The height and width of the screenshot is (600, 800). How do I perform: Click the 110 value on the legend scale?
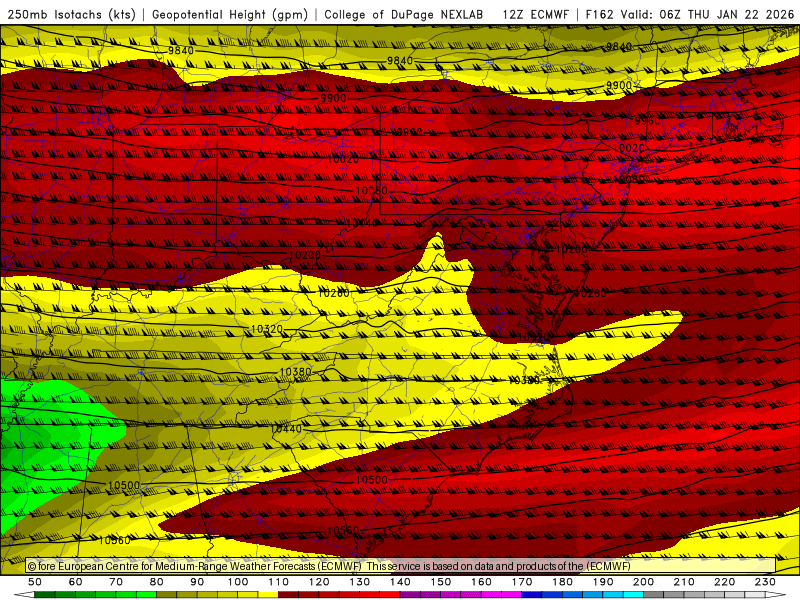tap(279, 582)
